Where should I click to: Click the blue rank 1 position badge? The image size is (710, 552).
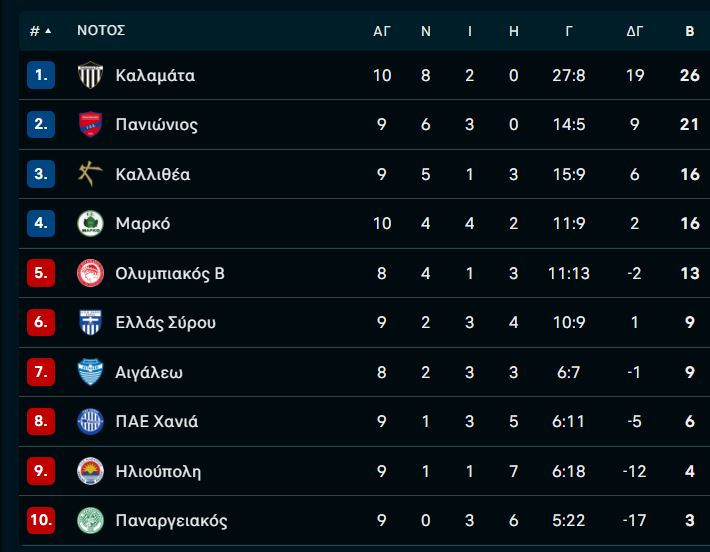[x=41, y=75]
